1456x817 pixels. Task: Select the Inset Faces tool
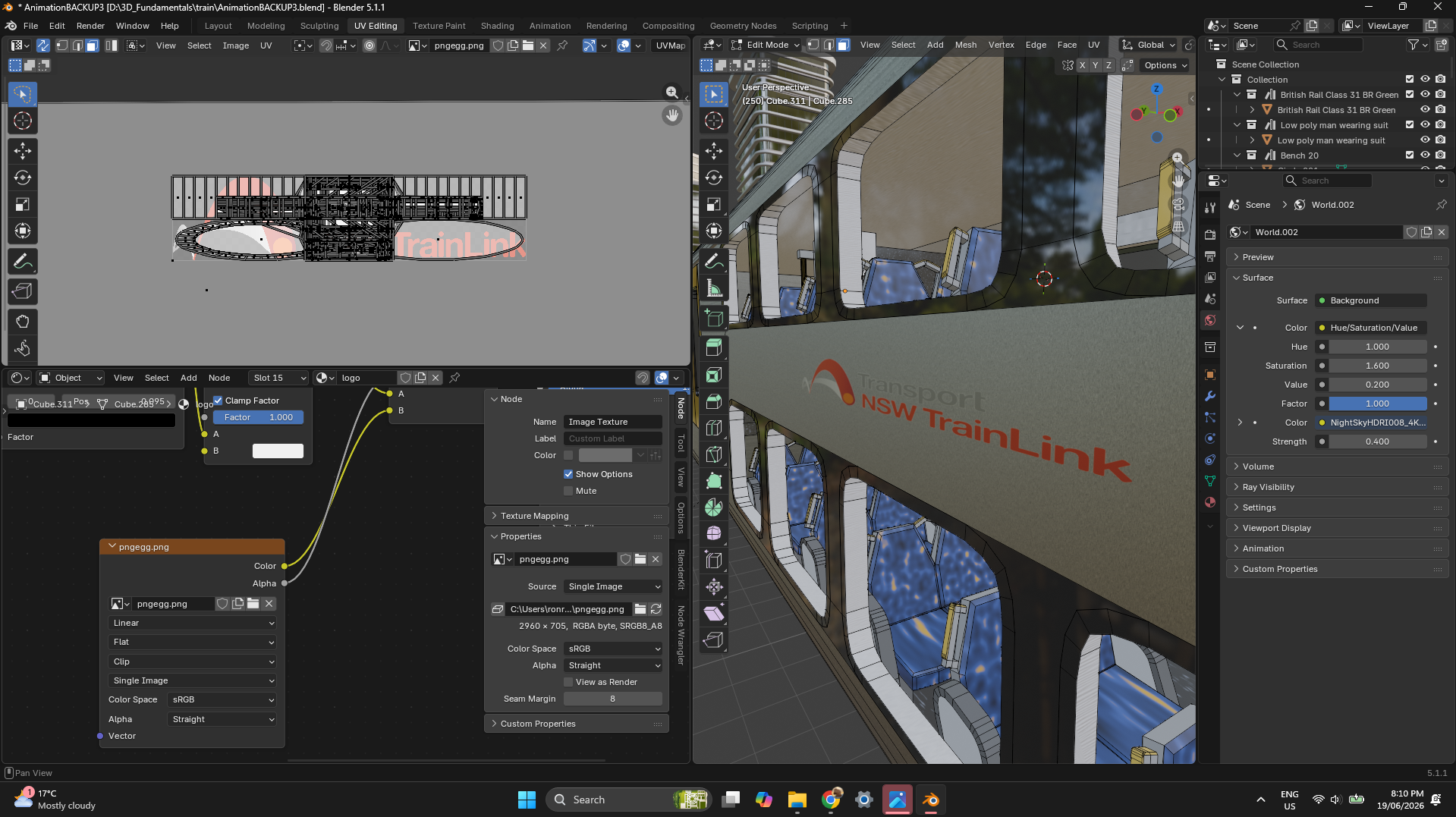[714, 375]
